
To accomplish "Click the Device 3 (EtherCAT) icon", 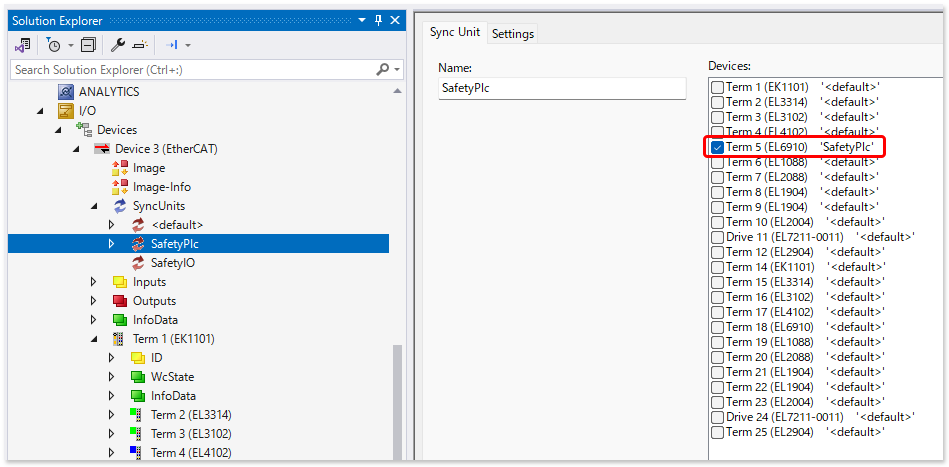I will tap(101, 149).
